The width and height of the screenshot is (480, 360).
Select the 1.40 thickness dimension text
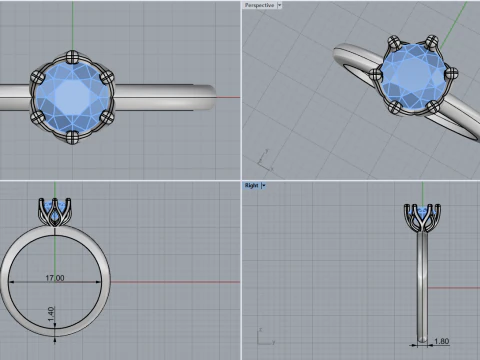pos(51,314)
